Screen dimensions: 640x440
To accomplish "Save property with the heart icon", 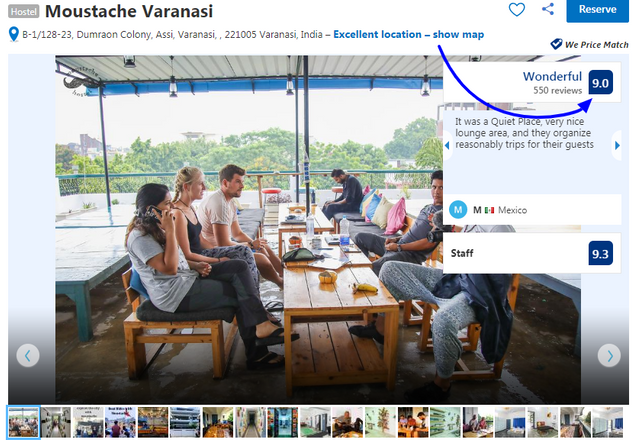I will point(516,9).
